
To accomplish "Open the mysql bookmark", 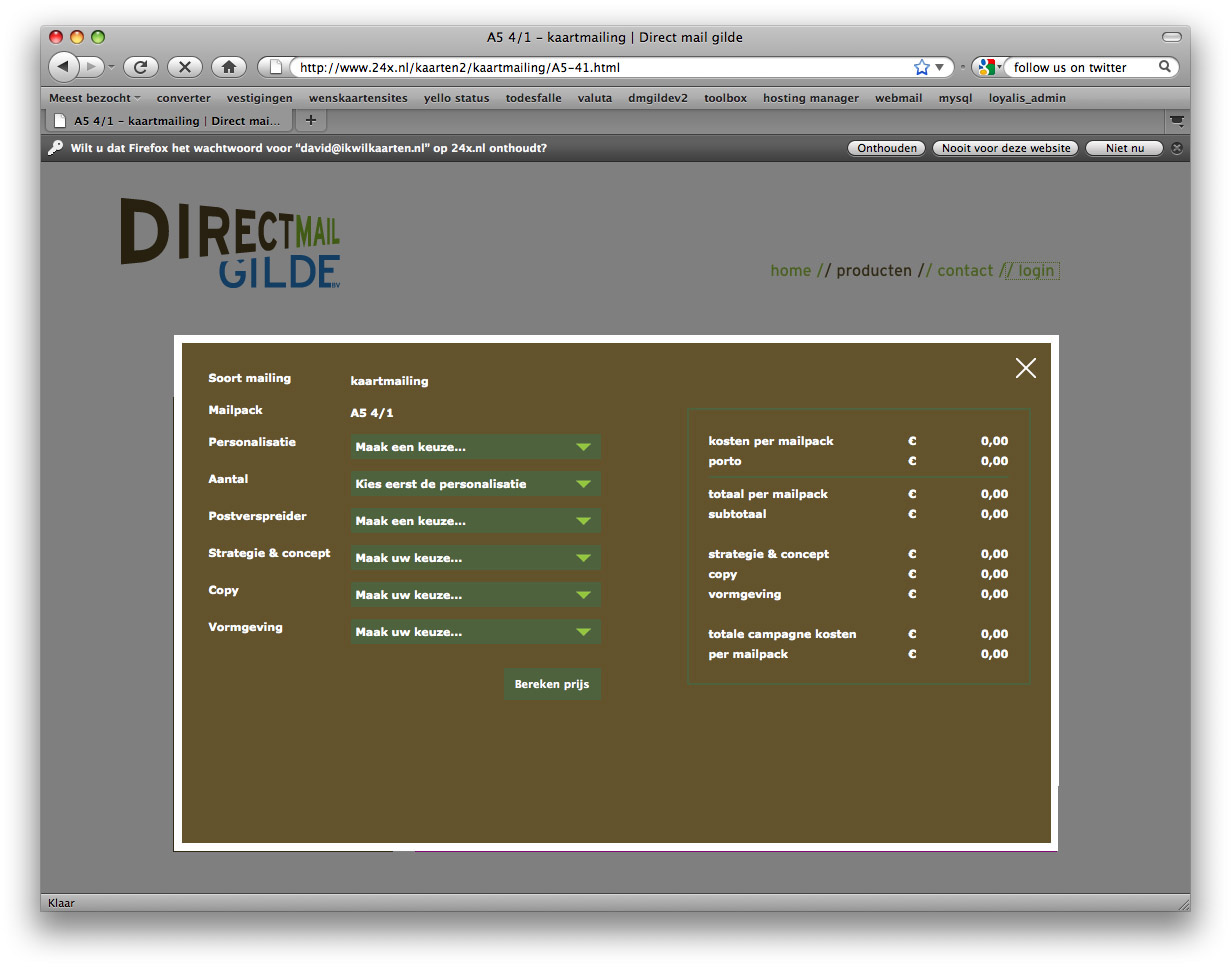I will pyautogui.click(x=955, y=98).
